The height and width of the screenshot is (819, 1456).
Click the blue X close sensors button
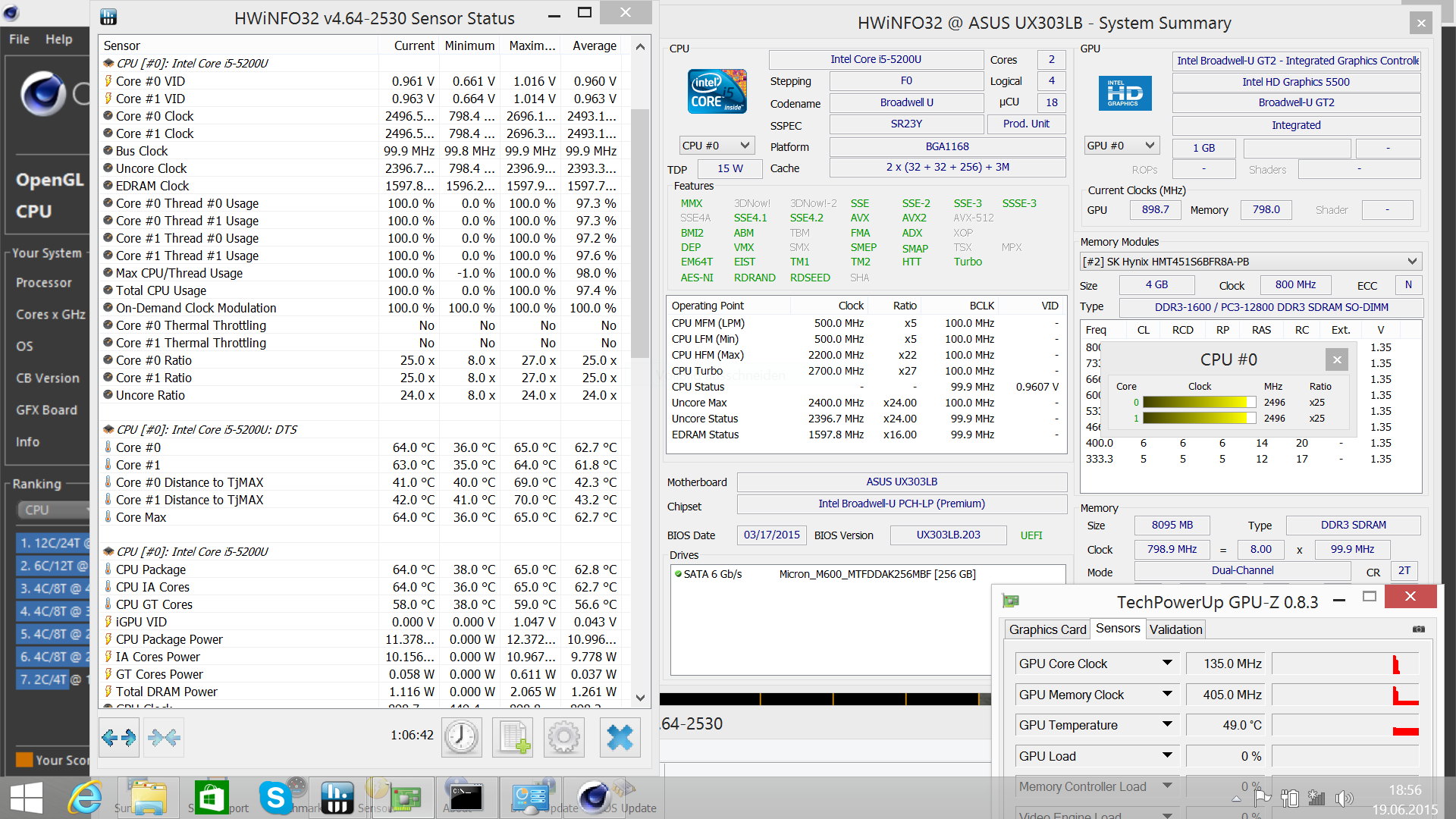(620, 737)
